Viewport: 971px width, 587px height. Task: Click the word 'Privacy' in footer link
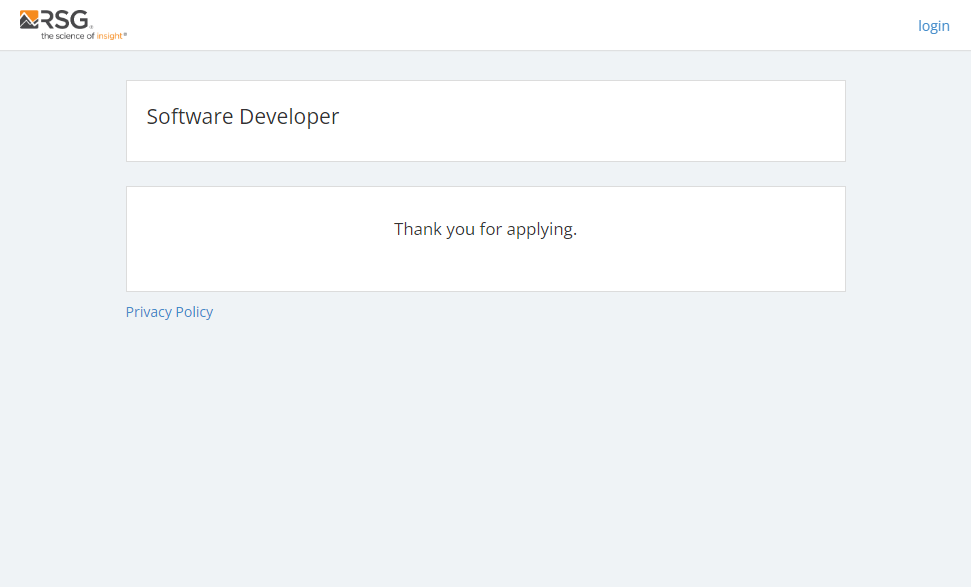[x=148, y=312]
